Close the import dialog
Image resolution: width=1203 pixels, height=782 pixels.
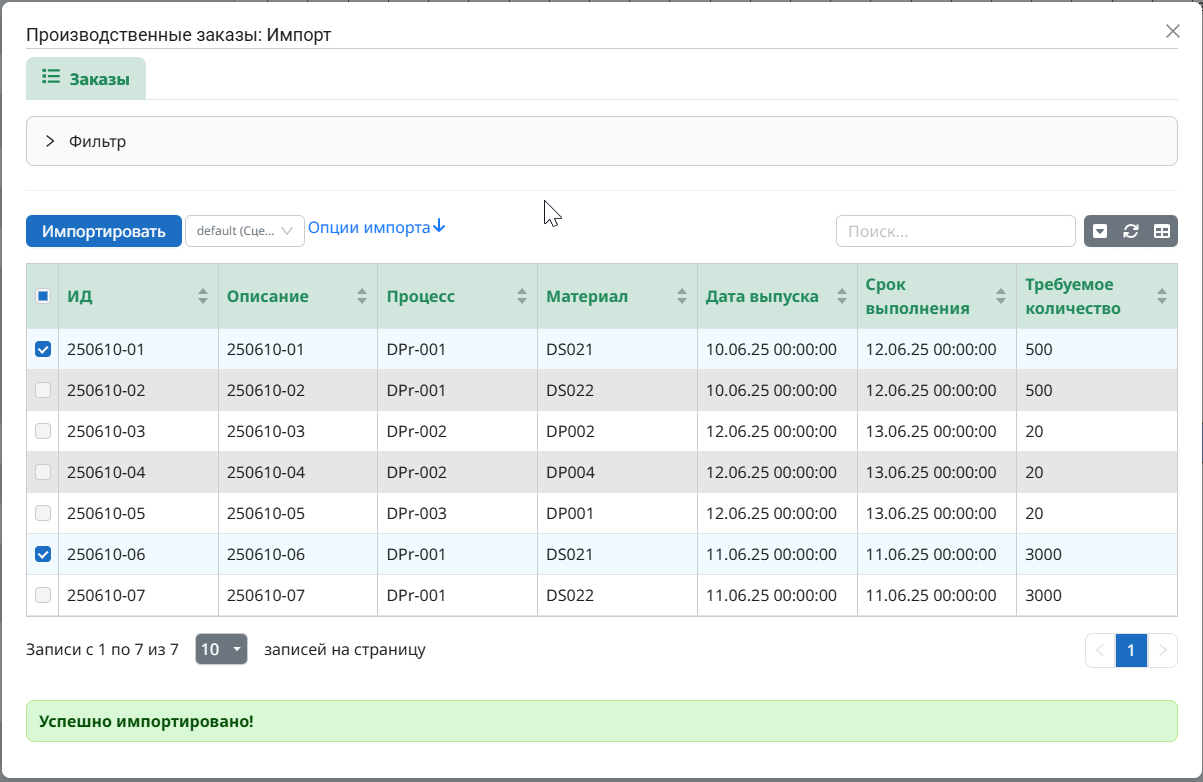click(x=1173, y=31)
